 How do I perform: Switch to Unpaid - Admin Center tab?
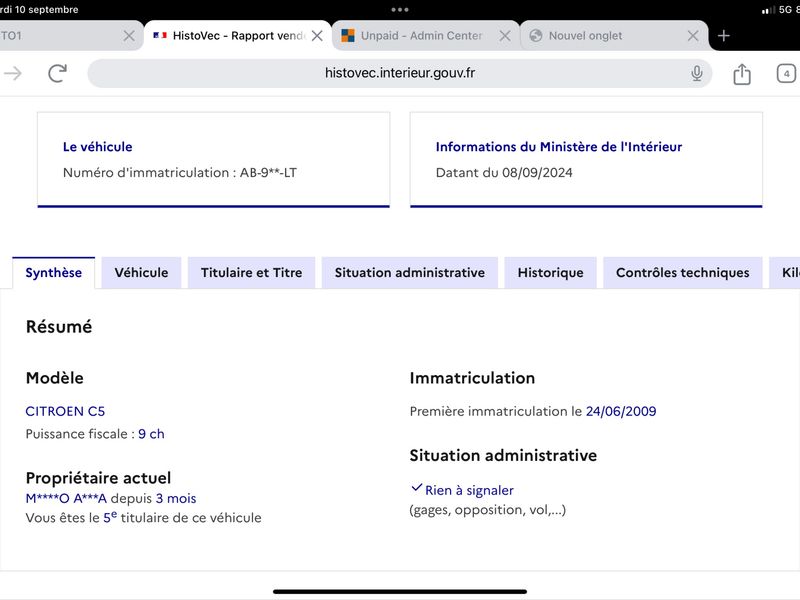click(x=426, y=36)
